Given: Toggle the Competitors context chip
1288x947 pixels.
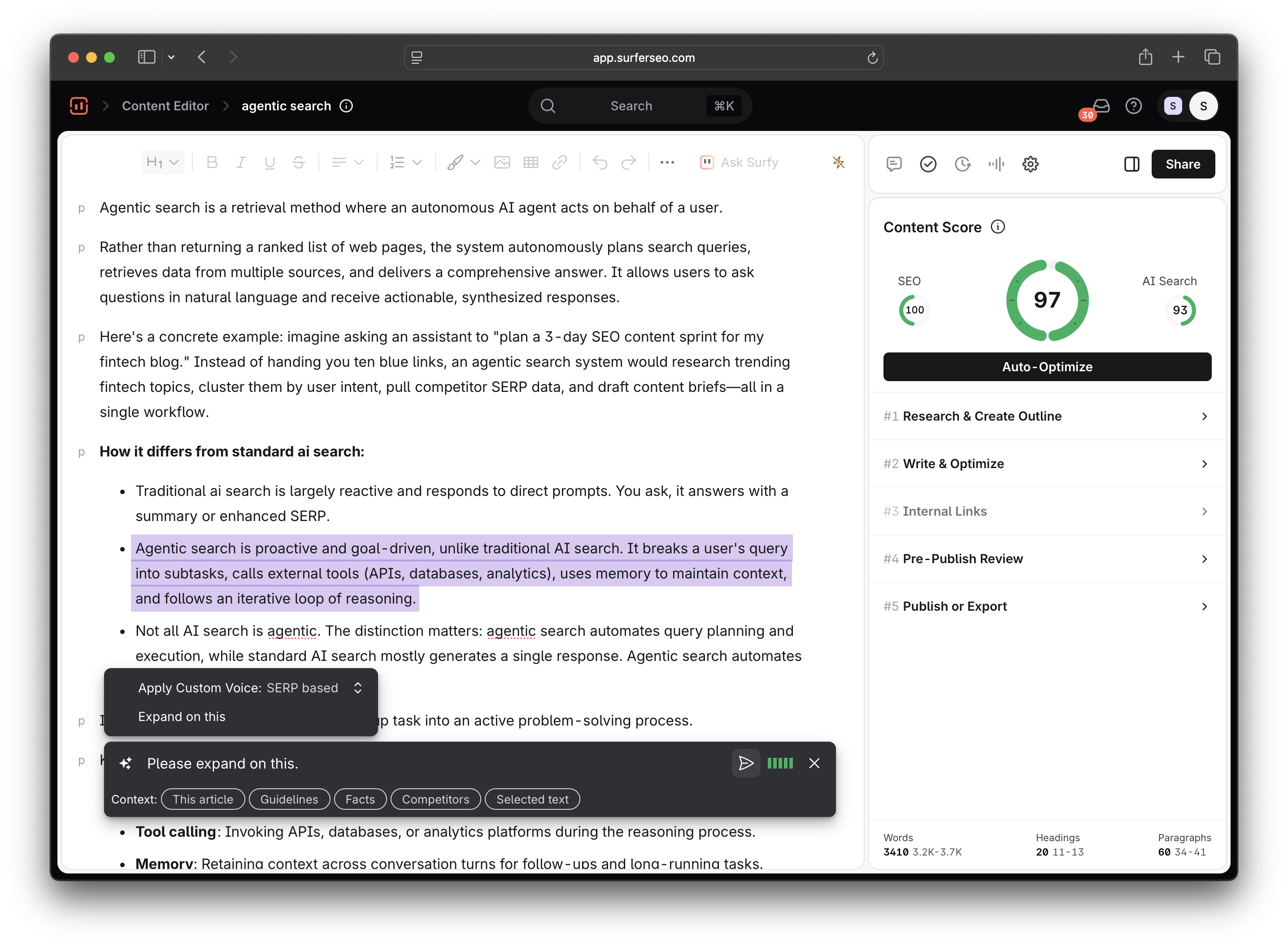Looking at the screenshot, I should click(x=435, y=799).
